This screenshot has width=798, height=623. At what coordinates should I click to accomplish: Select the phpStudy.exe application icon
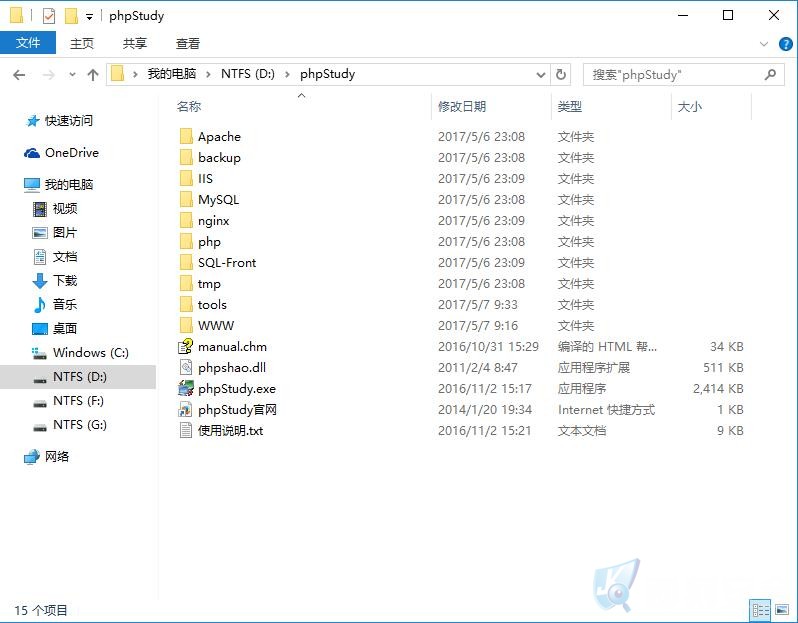click(x=186, y=388)
